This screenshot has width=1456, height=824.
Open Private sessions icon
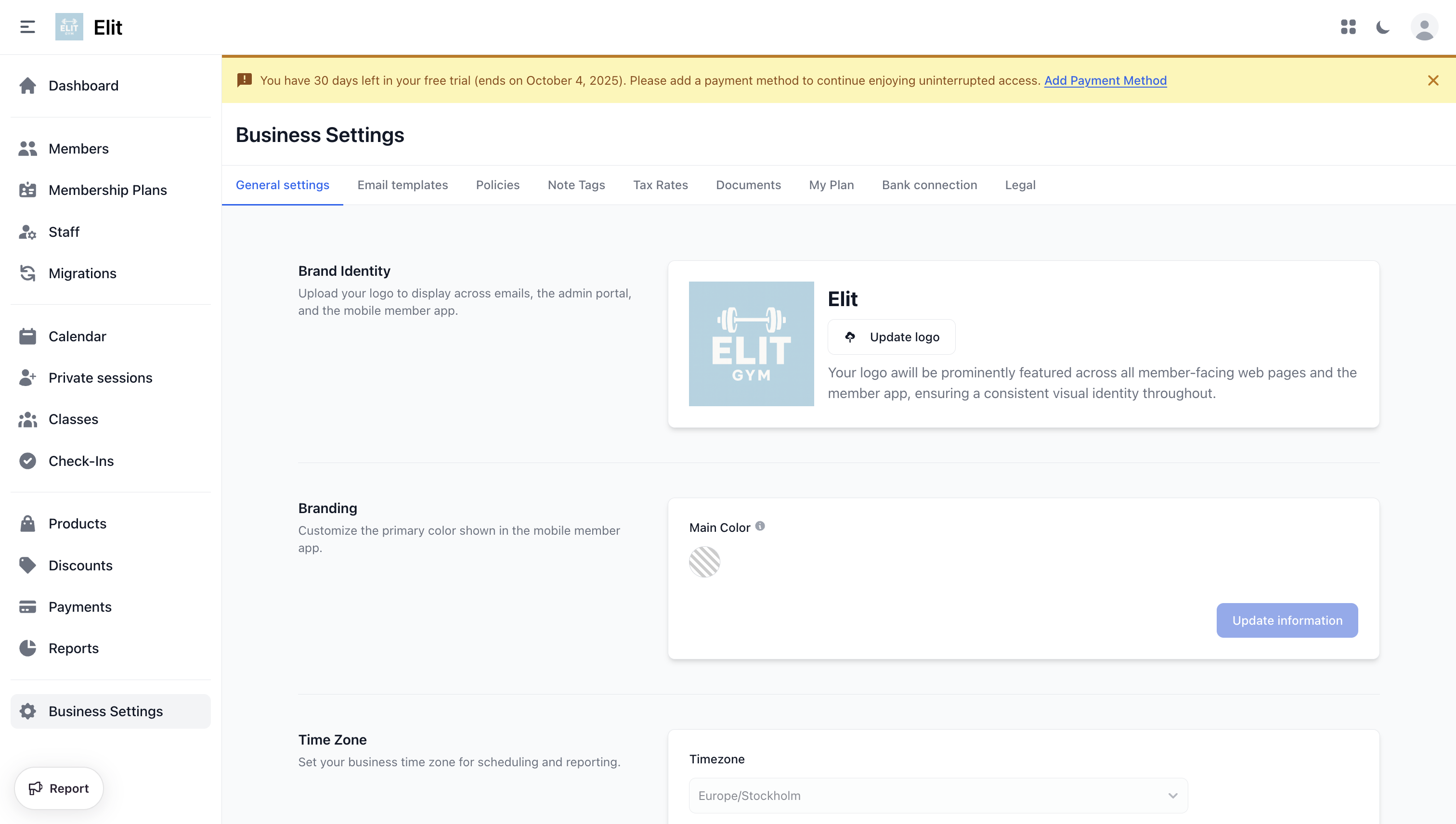(x=27, y=377)
